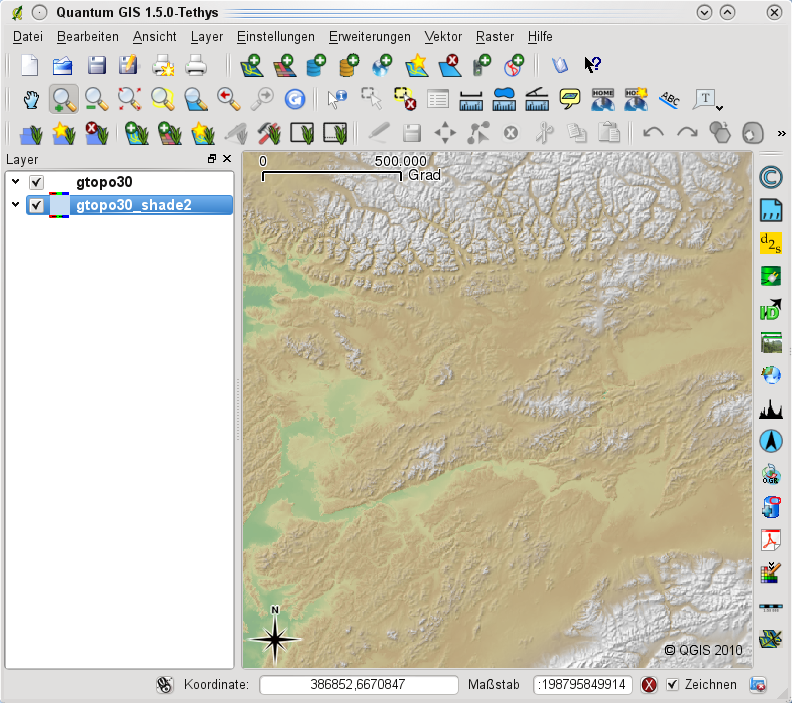Open the Vektor menu
Image resolution: width=792 pixels, height=703 pixels.
443,37
